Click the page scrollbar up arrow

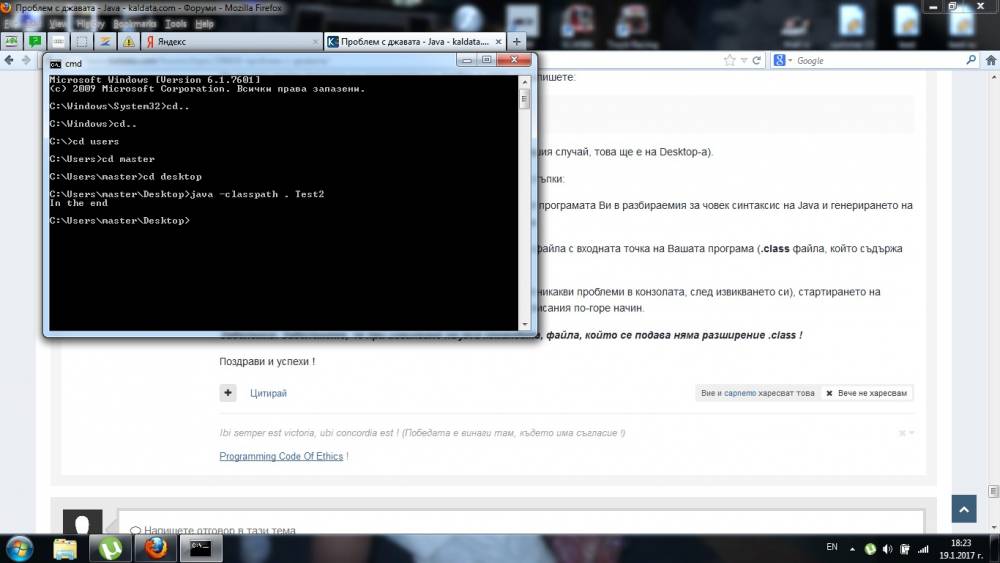[994, 77]
